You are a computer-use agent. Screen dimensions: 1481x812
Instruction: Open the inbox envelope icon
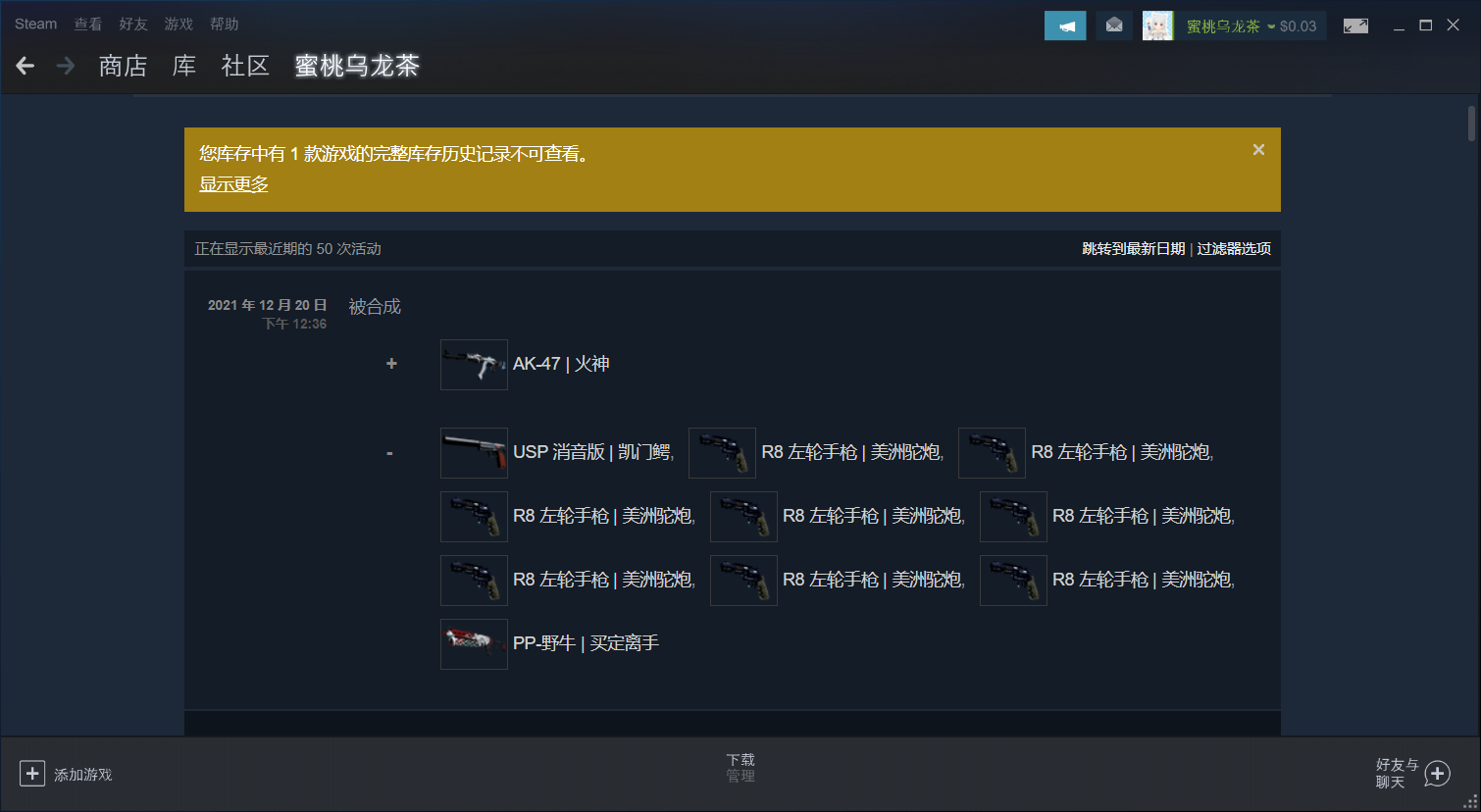click(x=1114, y=25)
